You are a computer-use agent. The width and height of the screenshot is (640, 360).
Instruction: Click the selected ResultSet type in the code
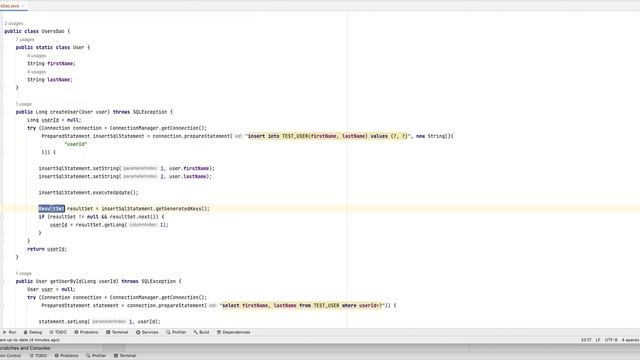(51, 209)
